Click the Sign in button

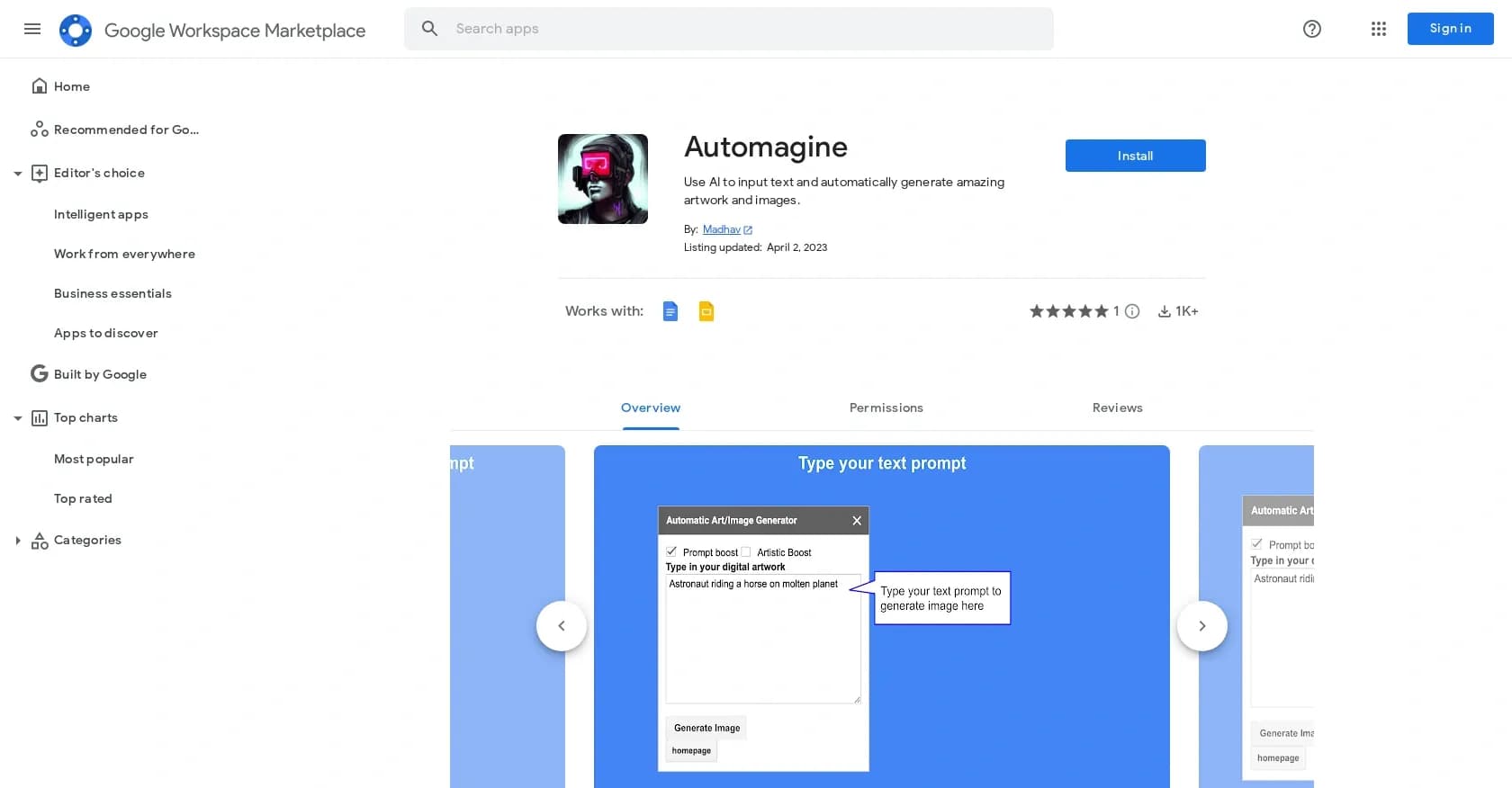(1451, 29)
